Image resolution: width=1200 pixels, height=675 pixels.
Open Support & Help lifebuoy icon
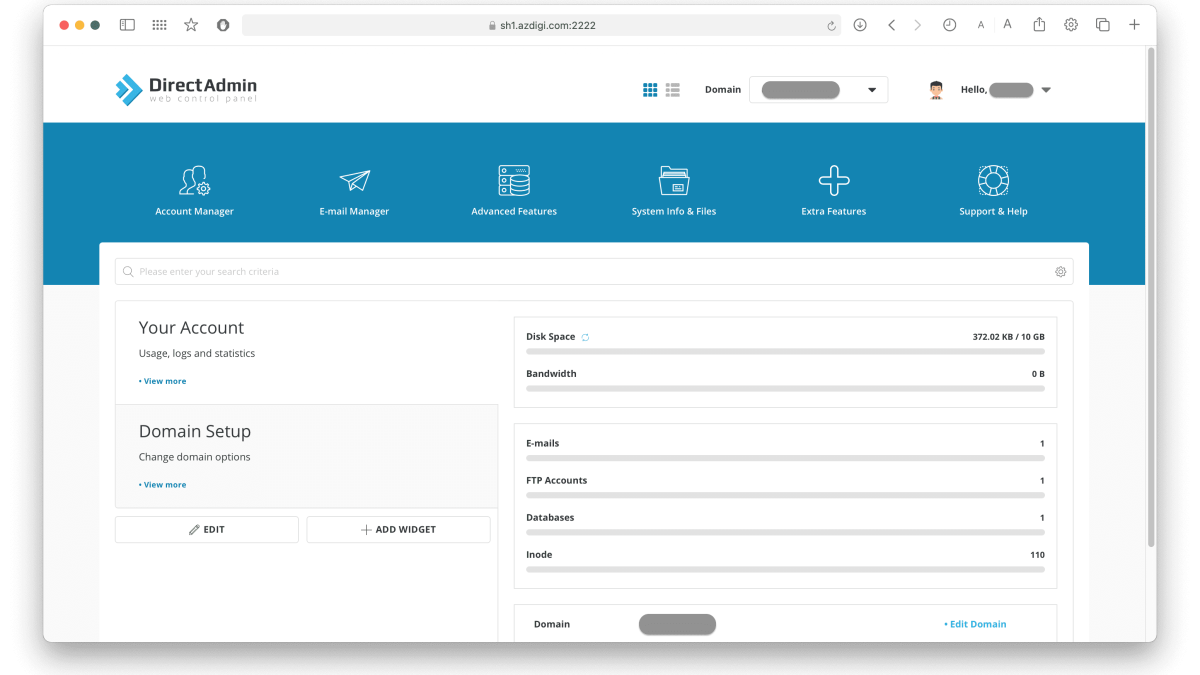[993, 181]
